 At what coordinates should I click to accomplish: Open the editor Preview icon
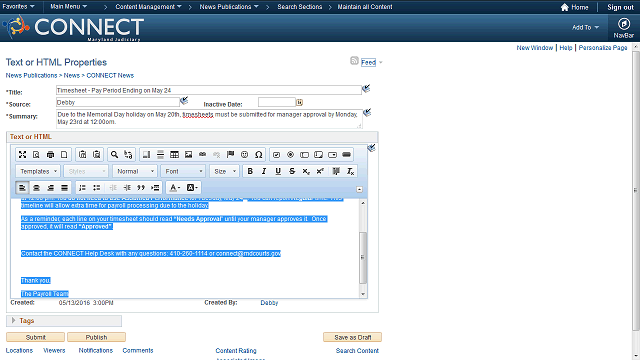pos(36,155)
